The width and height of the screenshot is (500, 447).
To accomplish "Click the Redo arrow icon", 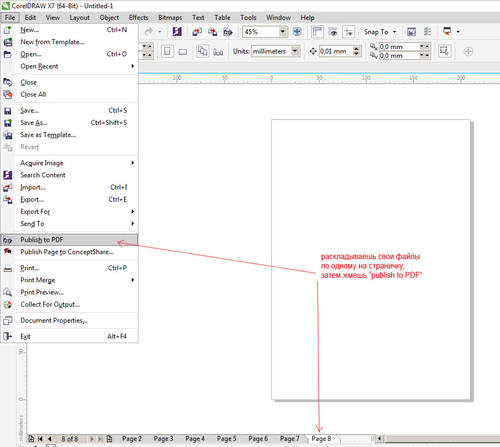I will click(x=149, y=32).
